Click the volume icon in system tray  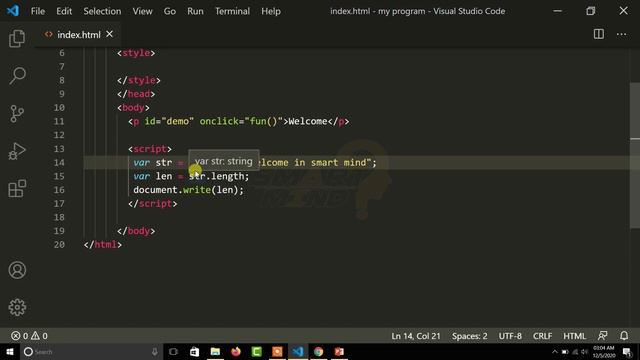584,351
